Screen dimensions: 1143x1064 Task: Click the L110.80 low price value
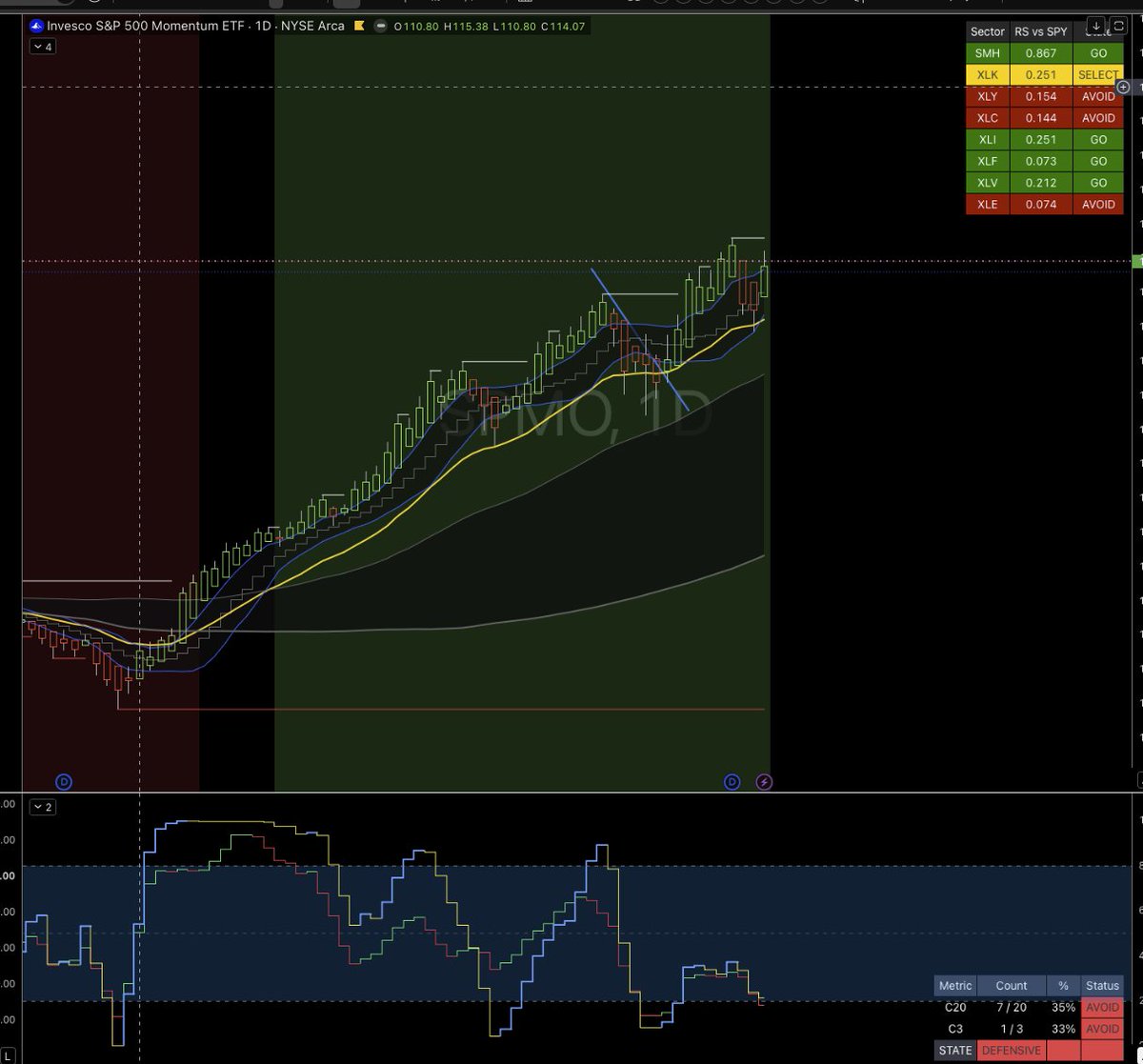pos(513,27)
